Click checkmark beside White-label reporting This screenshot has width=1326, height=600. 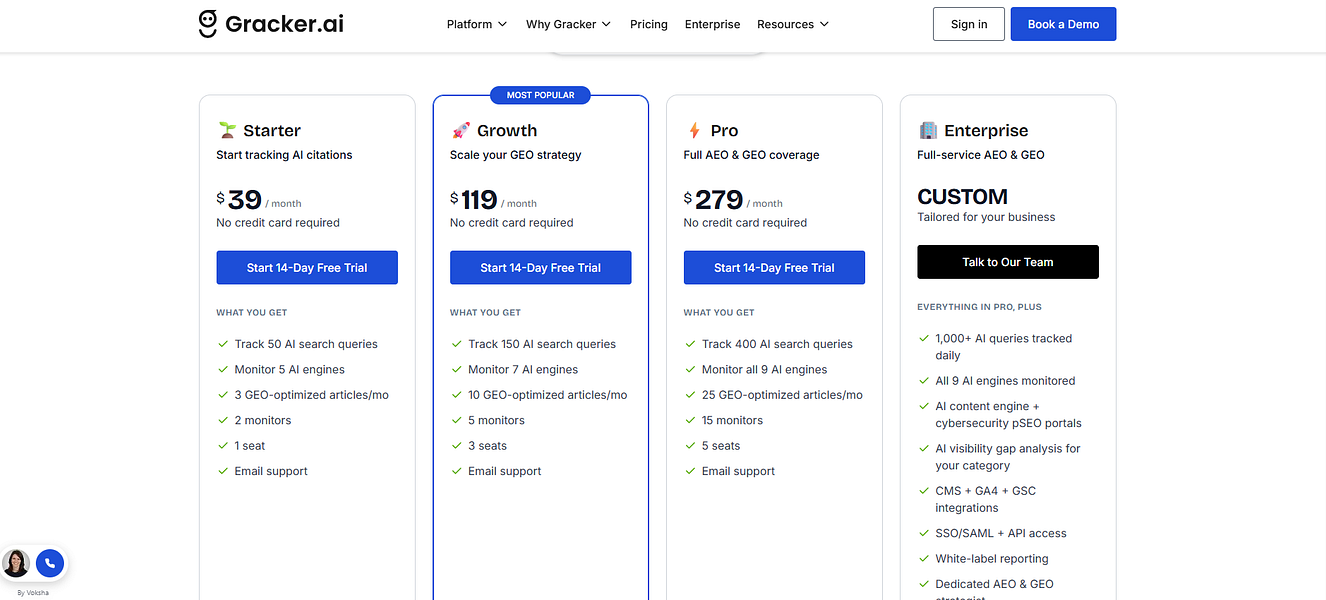(x=925, y=559)
